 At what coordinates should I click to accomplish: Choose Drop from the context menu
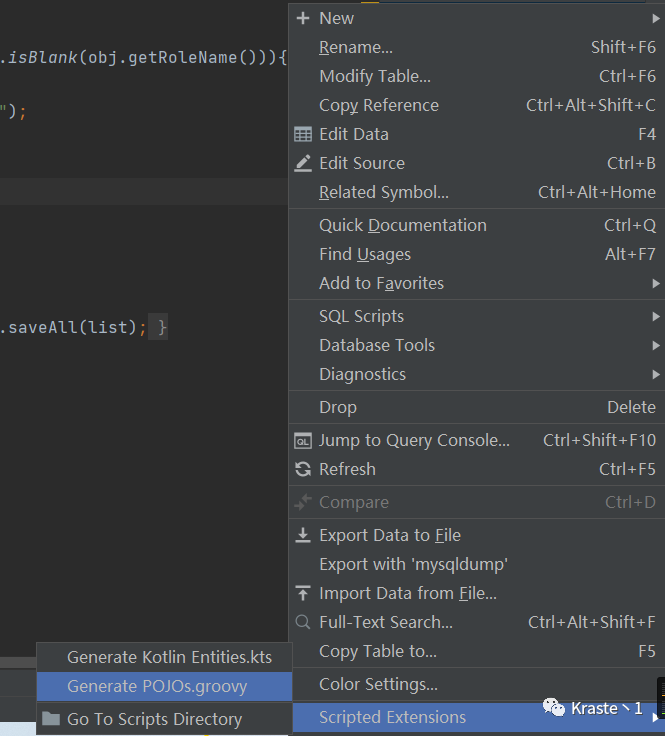point(338,407)
